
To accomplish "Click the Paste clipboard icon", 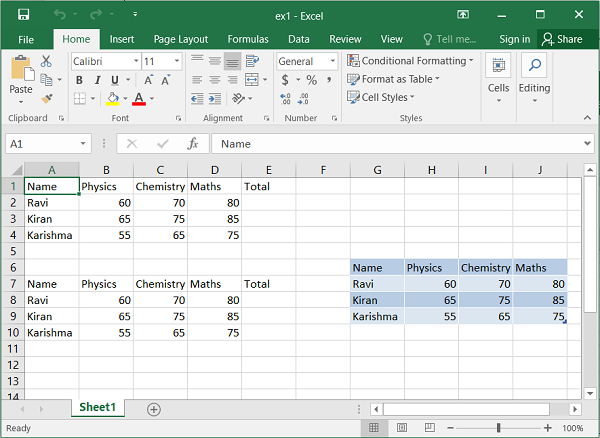I will click(21, 70).
